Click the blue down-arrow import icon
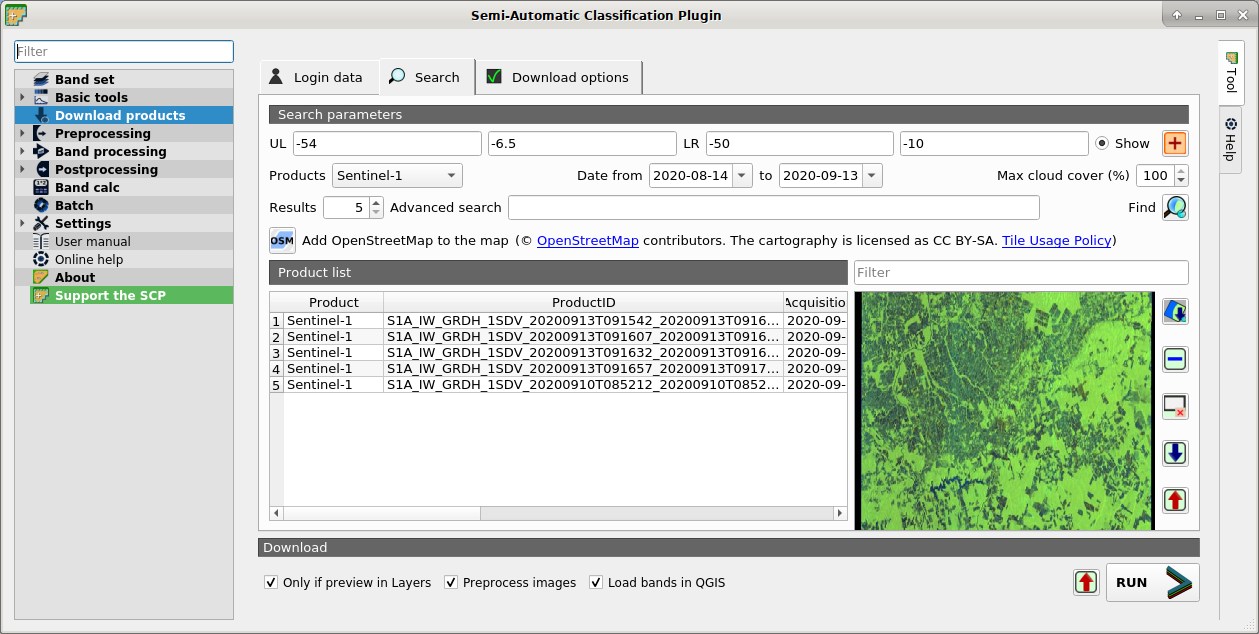 tap(1175, 453)
